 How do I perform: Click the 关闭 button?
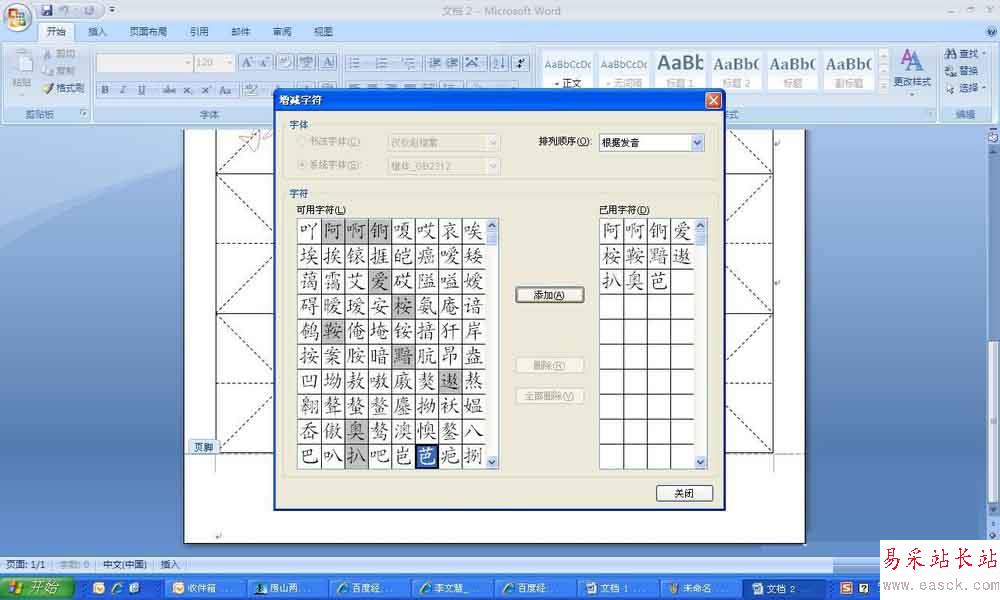pos(684,494)
